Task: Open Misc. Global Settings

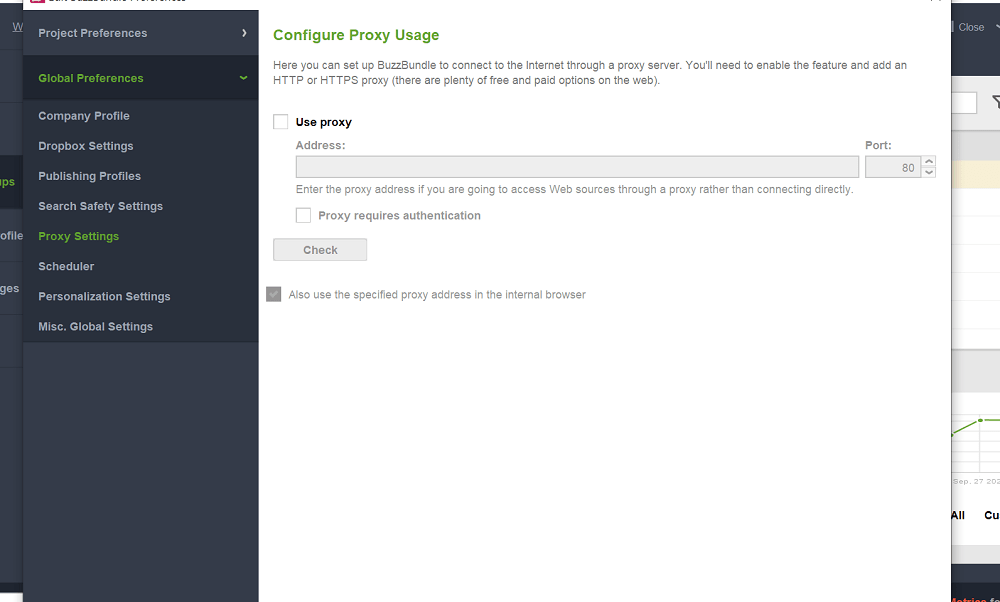Action: [96, 326]
